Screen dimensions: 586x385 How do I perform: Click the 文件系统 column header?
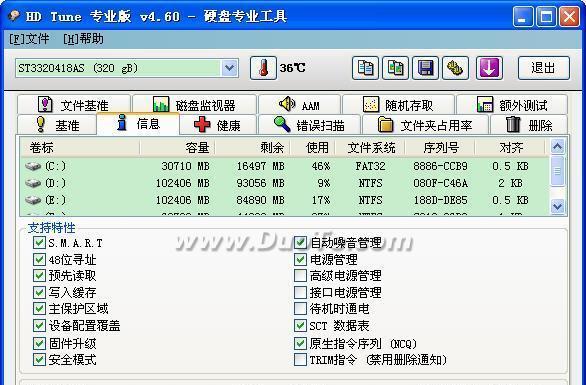(x=370, y=148)
